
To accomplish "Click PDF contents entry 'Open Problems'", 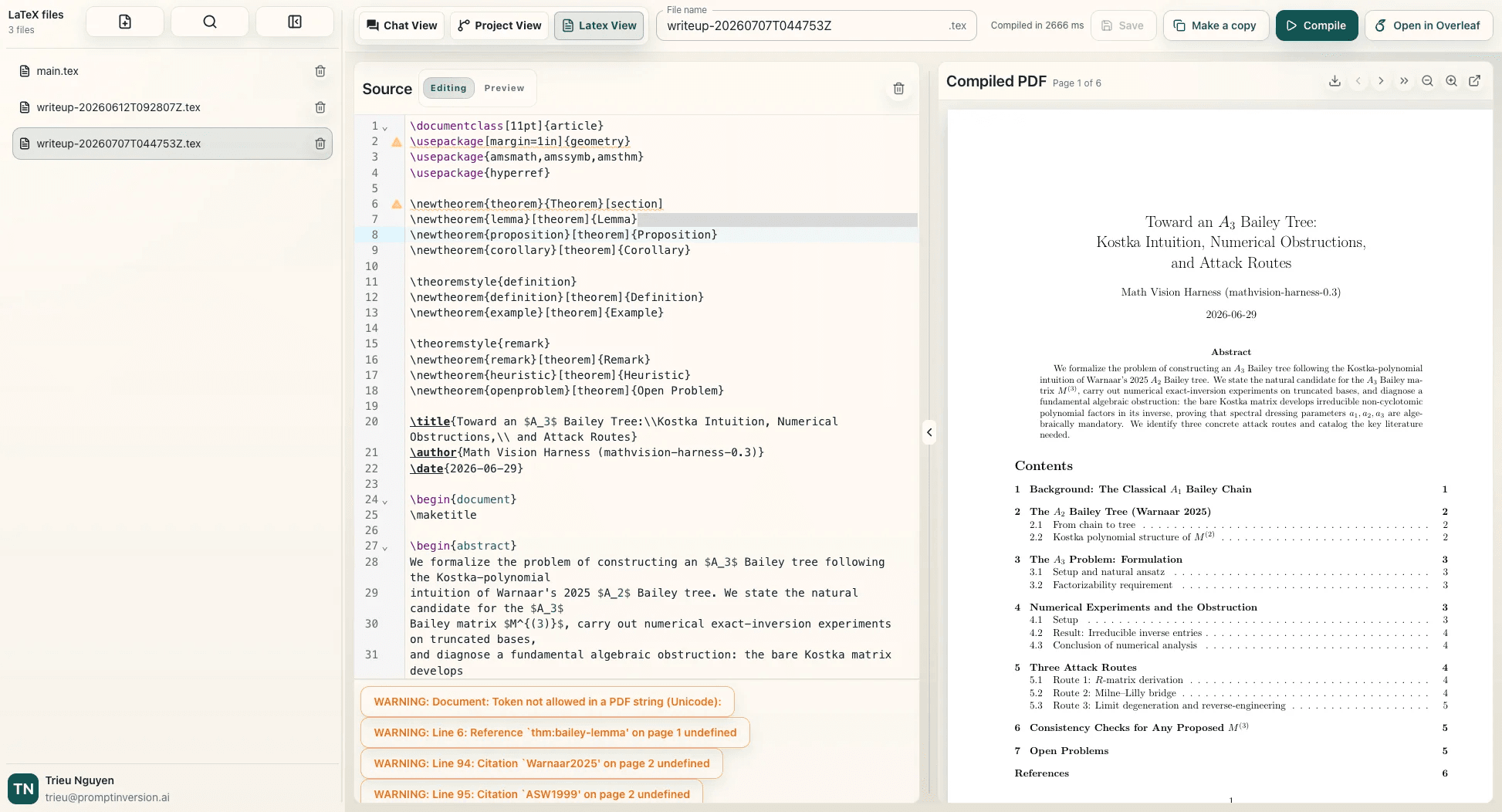I will click(x=1068, y=751).
